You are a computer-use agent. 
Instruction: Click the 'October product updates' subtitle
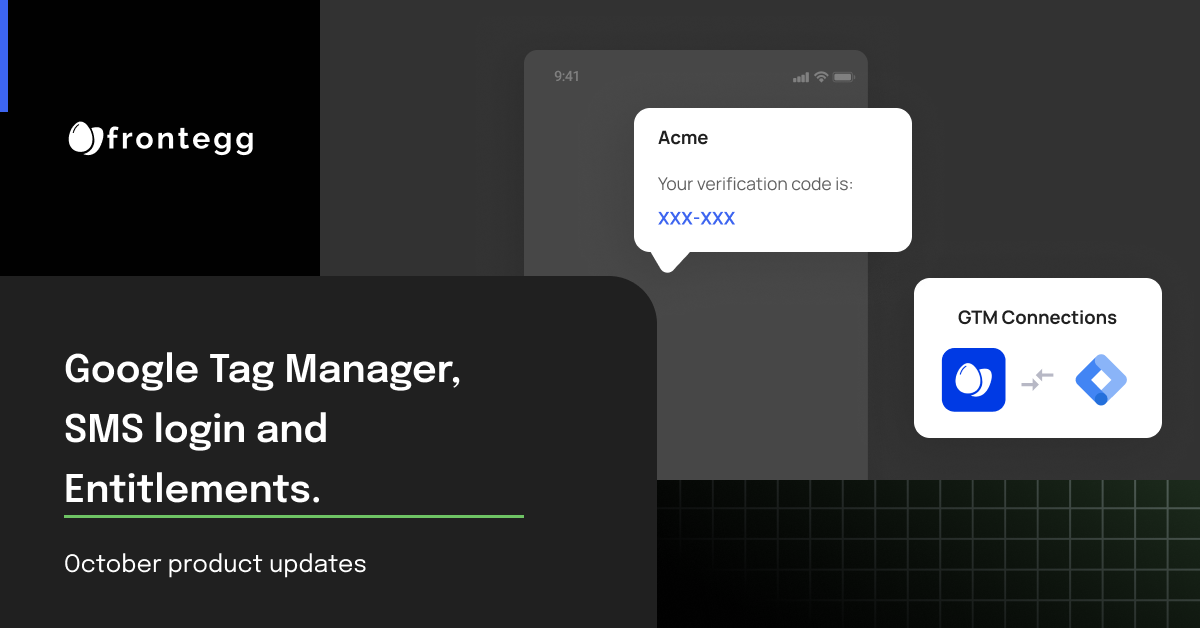(x=215, y=564)
